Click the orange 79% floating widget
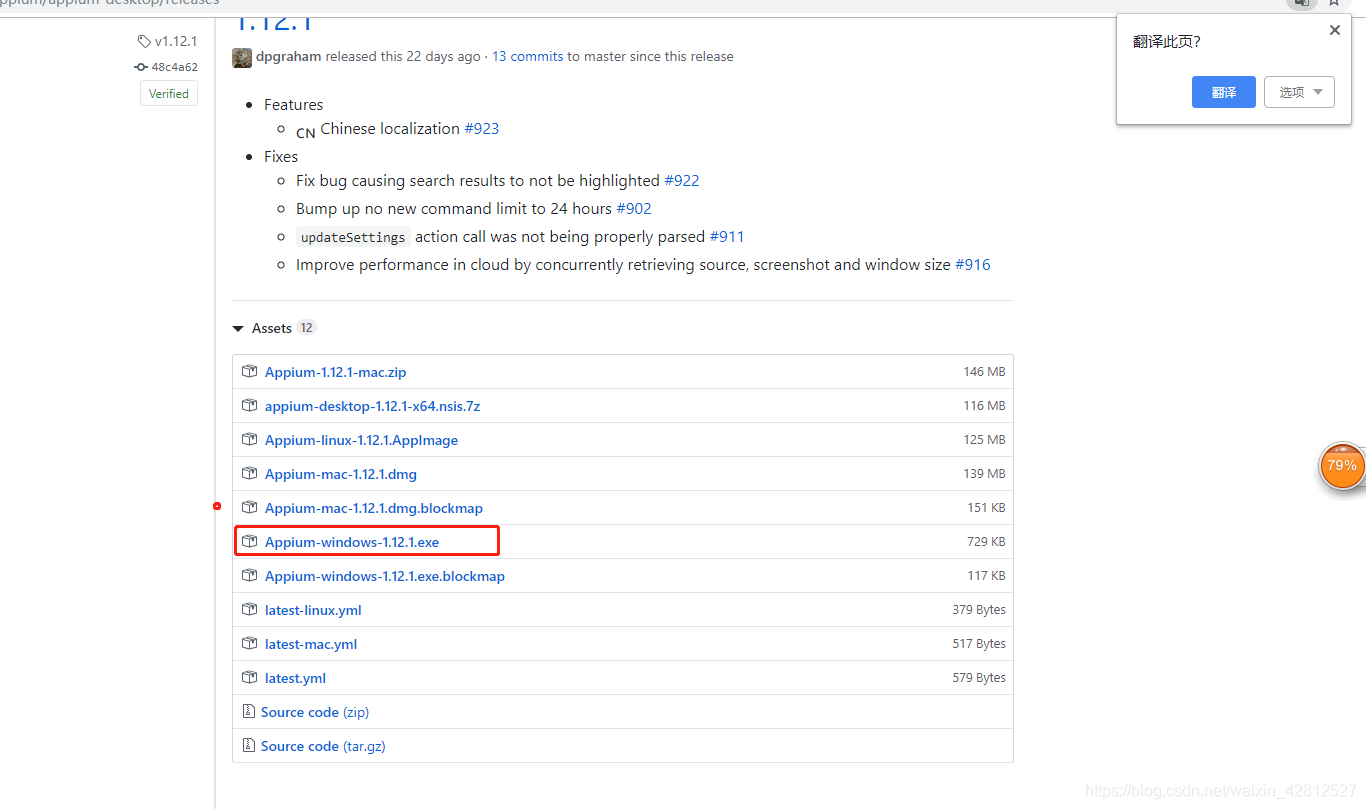 click(1342, 466)
